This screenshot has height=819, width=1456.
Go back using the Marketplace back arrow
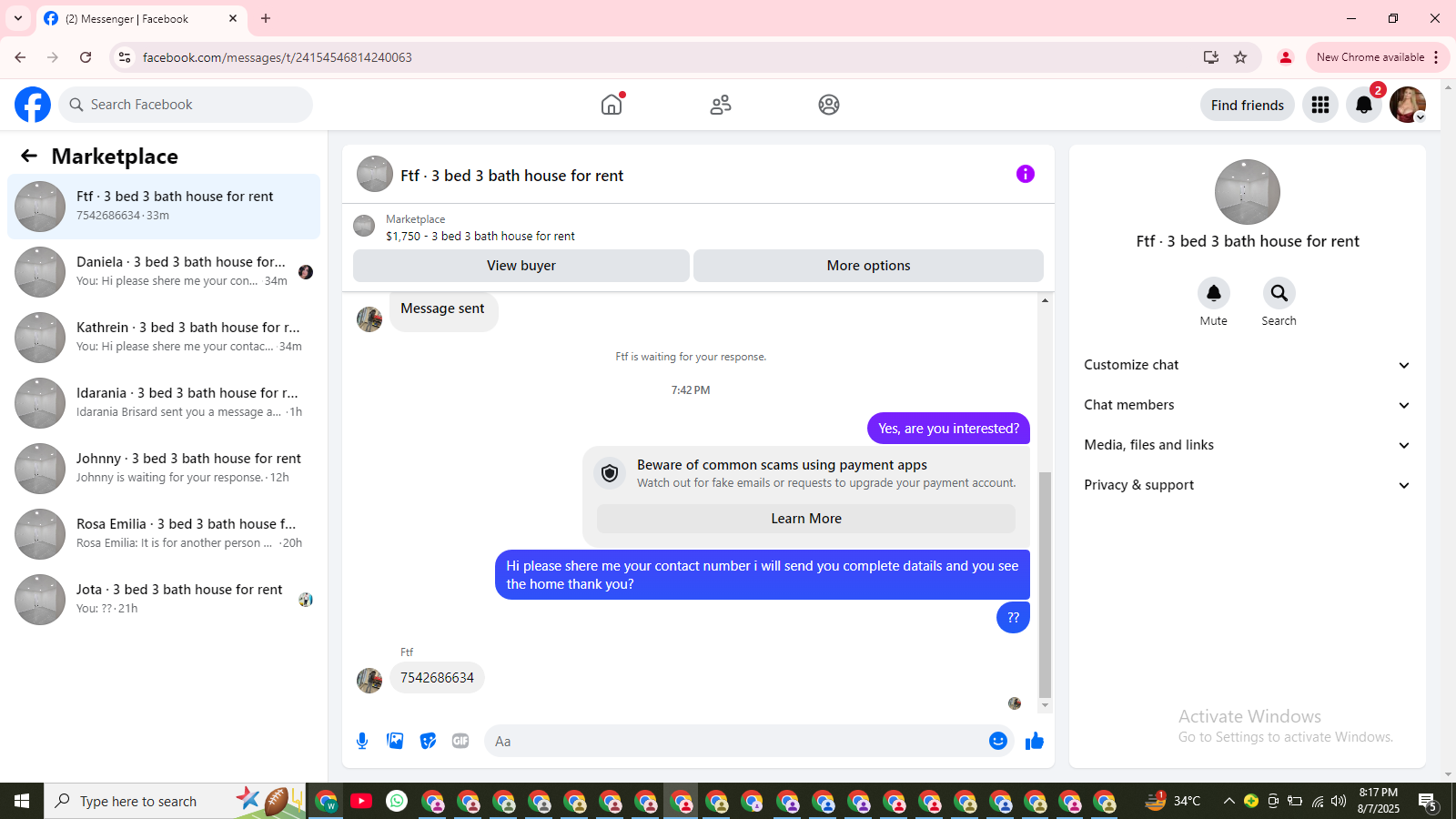point(29,156)
